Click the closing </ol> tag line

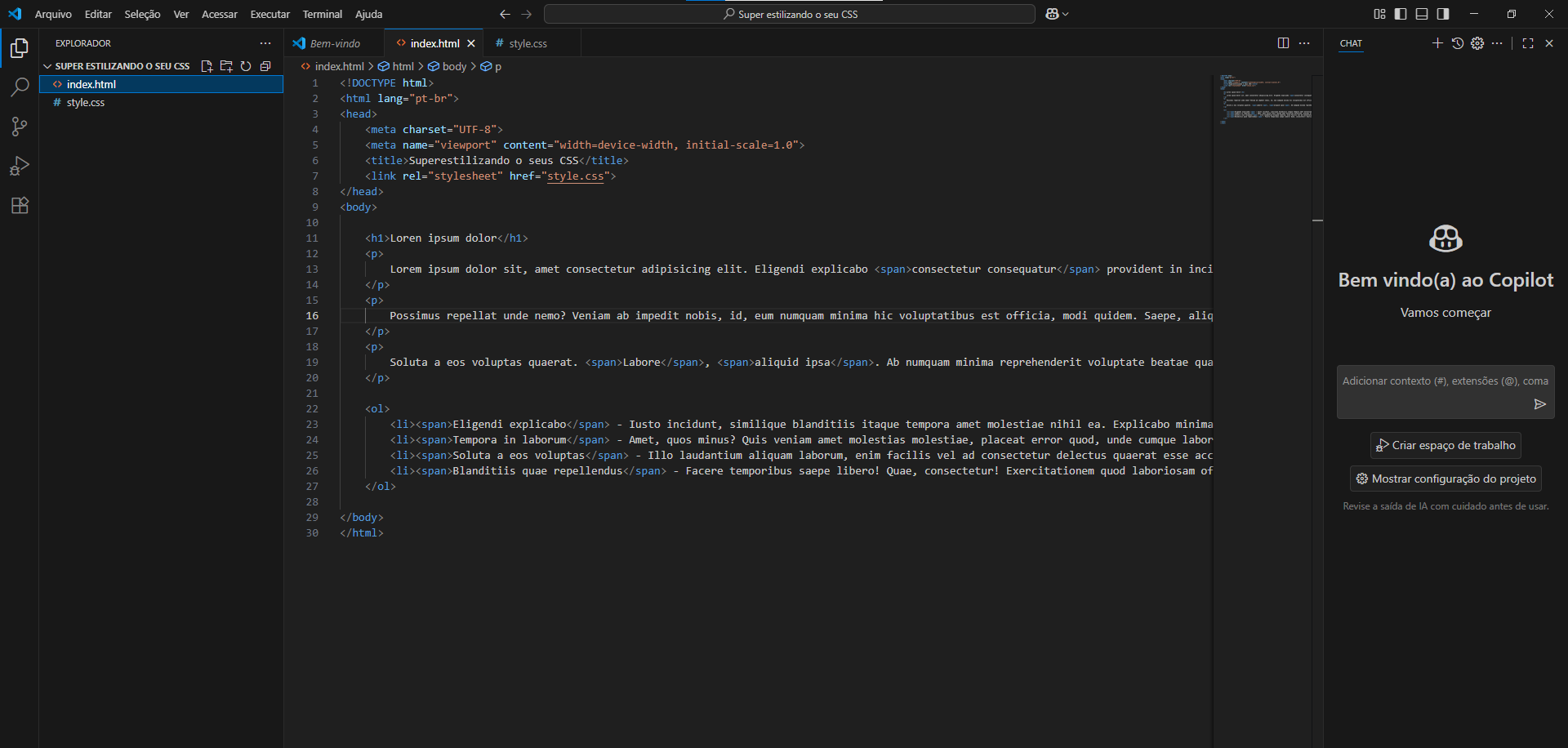click(x=381, y=487)
